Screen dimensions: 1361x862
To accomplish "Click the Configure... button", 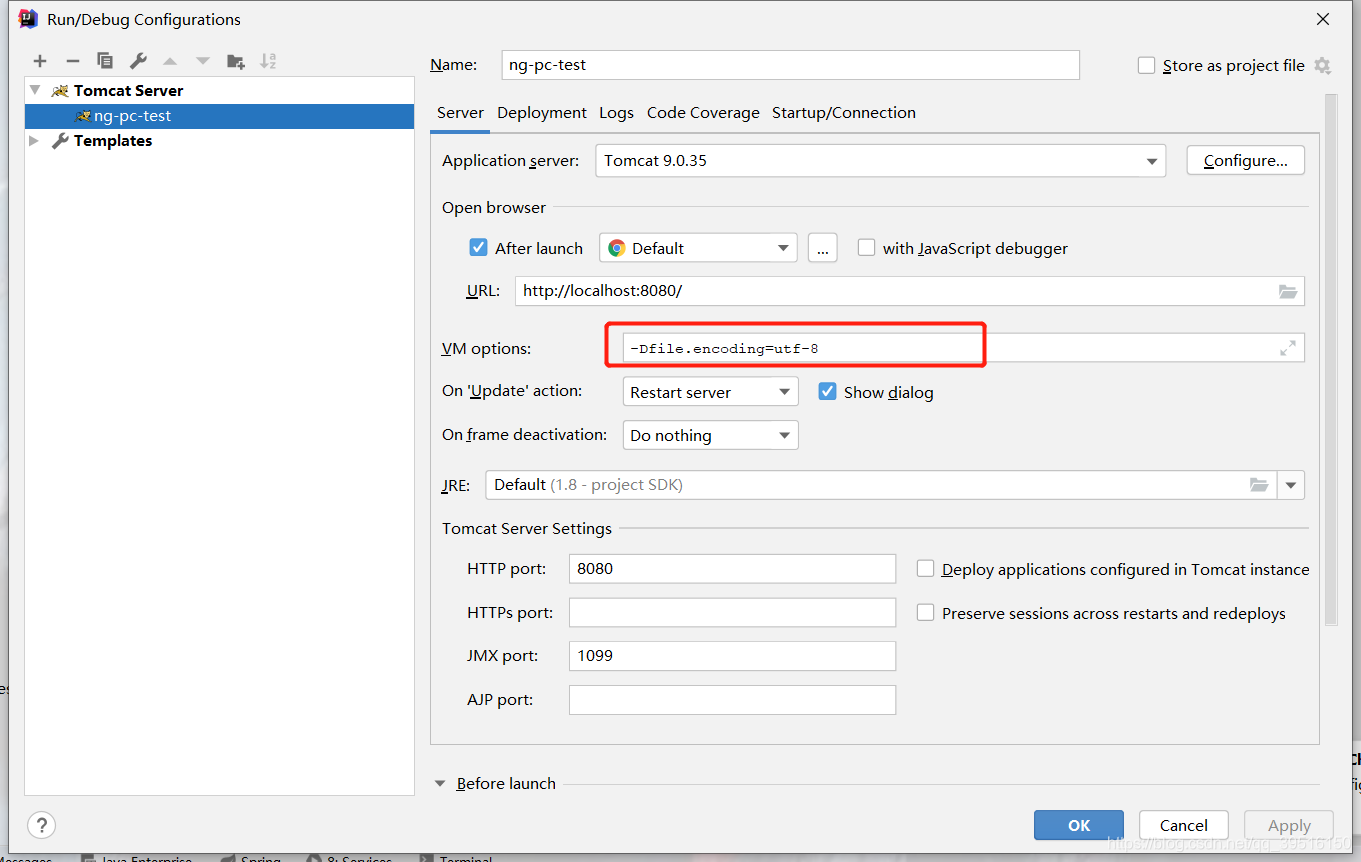I will click(x=1245, y=161).
